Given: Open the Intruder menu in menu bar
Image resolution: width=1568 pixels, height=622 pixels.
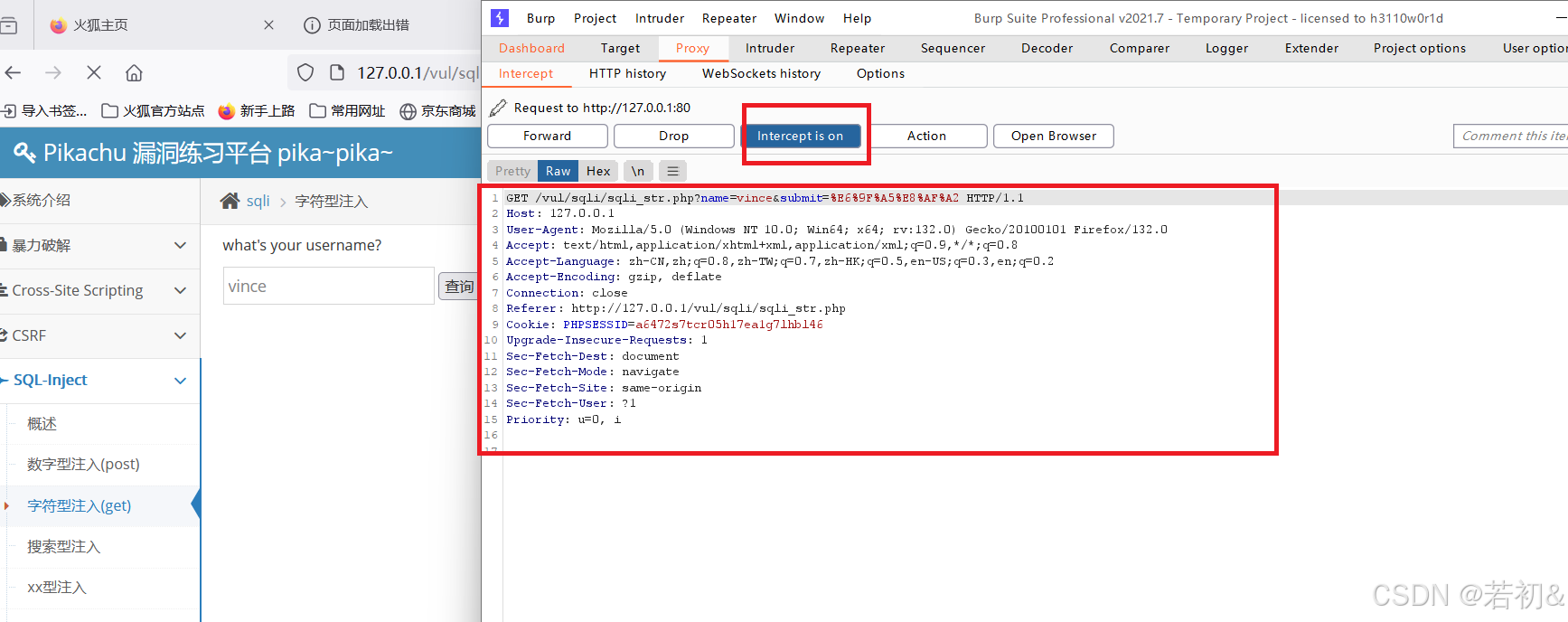Looking at the screenshot, I should coord(660,18).
